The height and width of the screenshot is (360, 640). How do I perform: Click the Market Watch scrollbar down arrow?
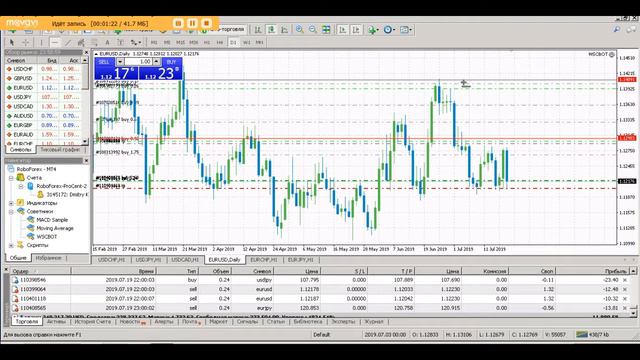coord(85,141)
